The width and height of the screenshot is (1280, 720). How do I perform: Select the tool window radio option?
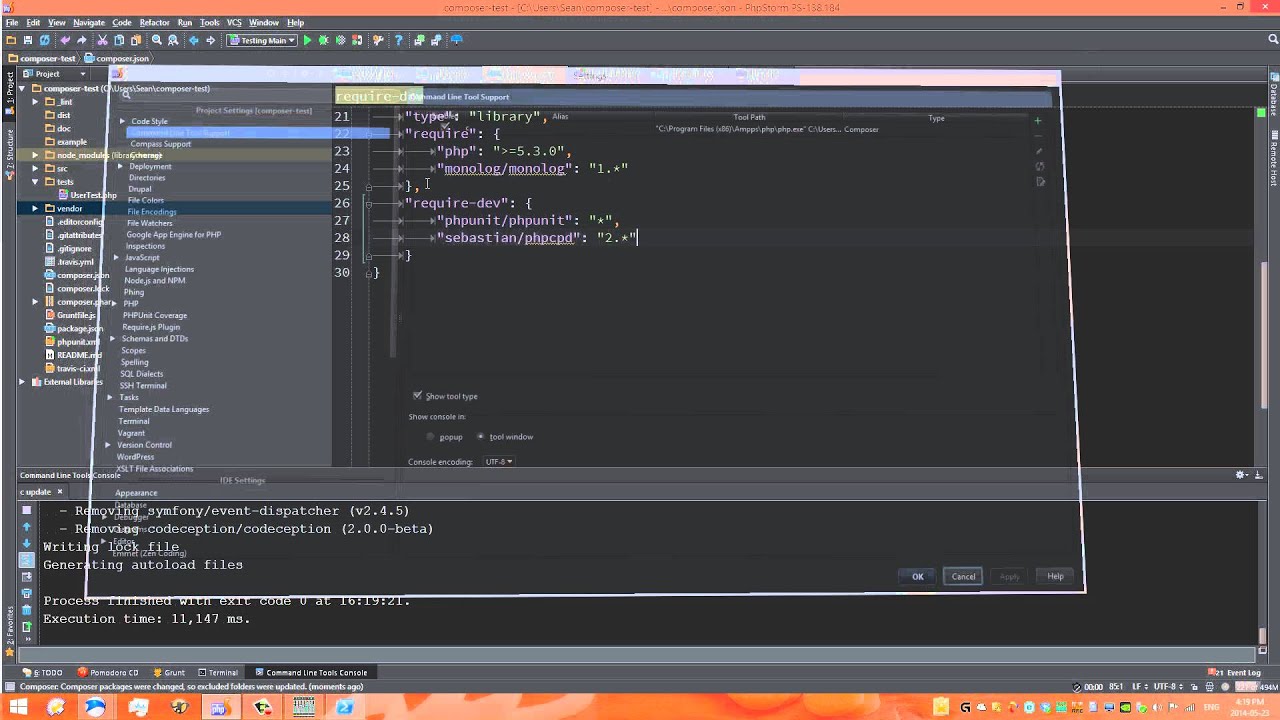pyautogui.click(x=481, y=437)
